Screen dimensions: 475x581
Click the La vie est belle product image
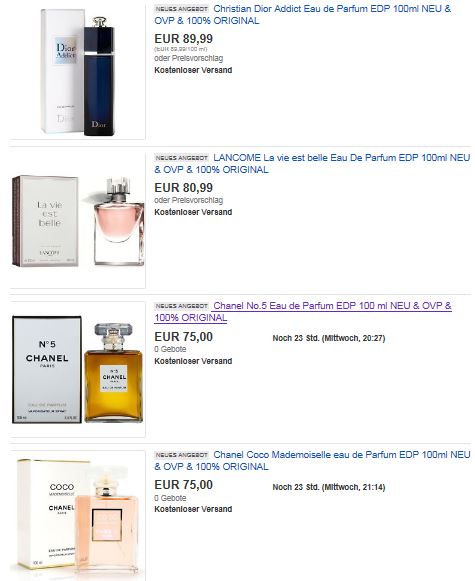78,220
